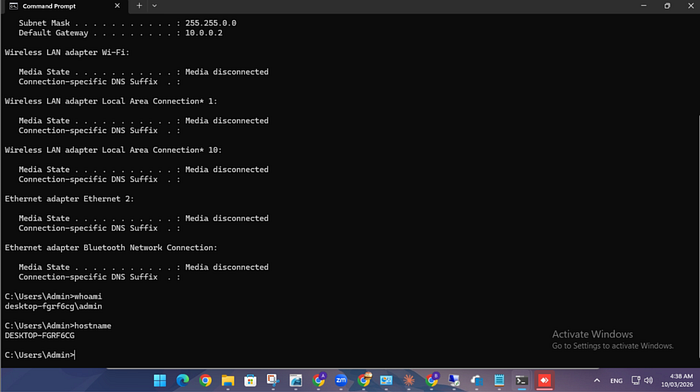Open a new terminal tab
The width and height of the screenshot is (700, 392).
(x=139, y=6)
